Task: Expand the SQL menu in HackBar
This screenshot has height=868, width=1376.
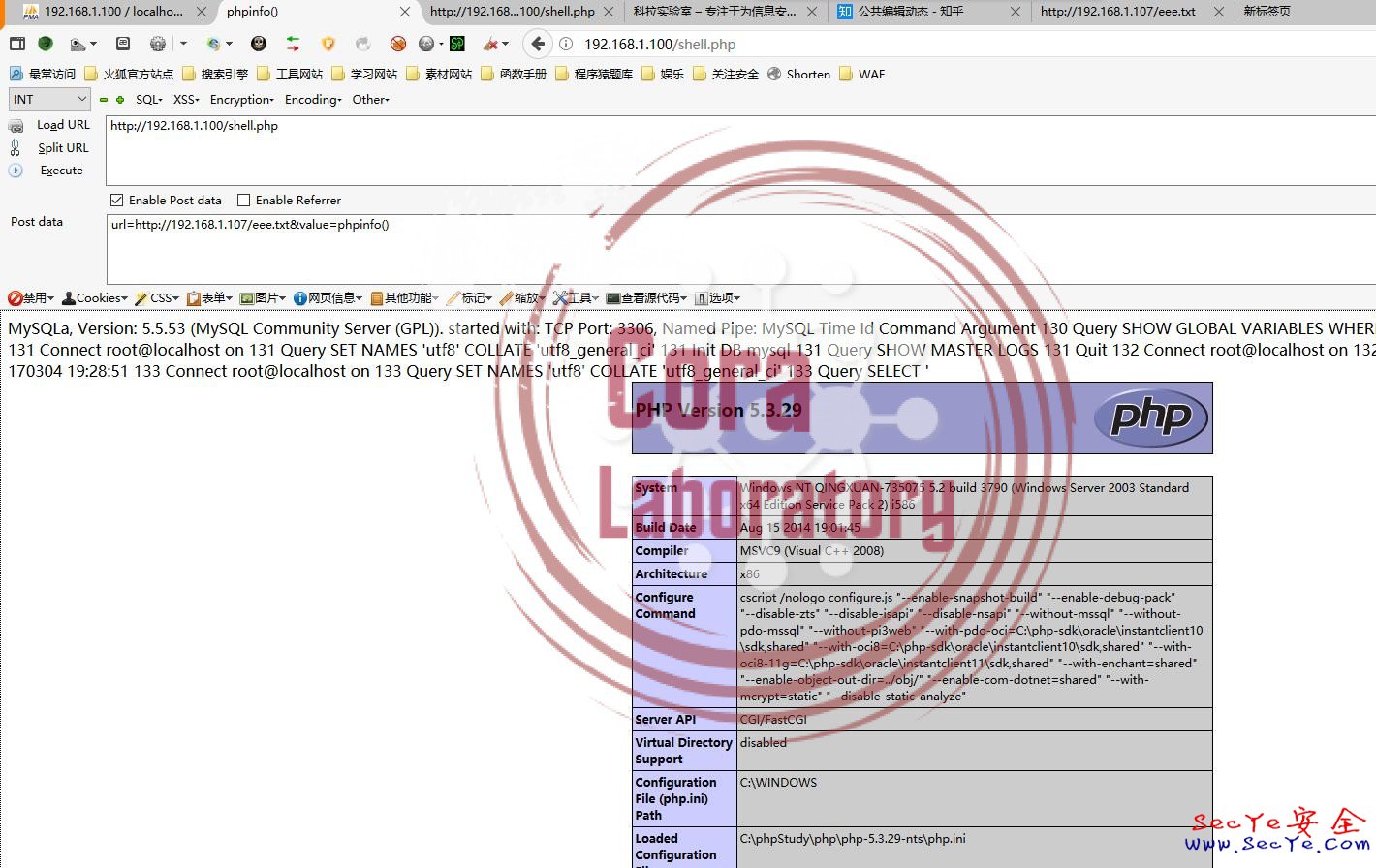Action: click(x=149, y=100)
